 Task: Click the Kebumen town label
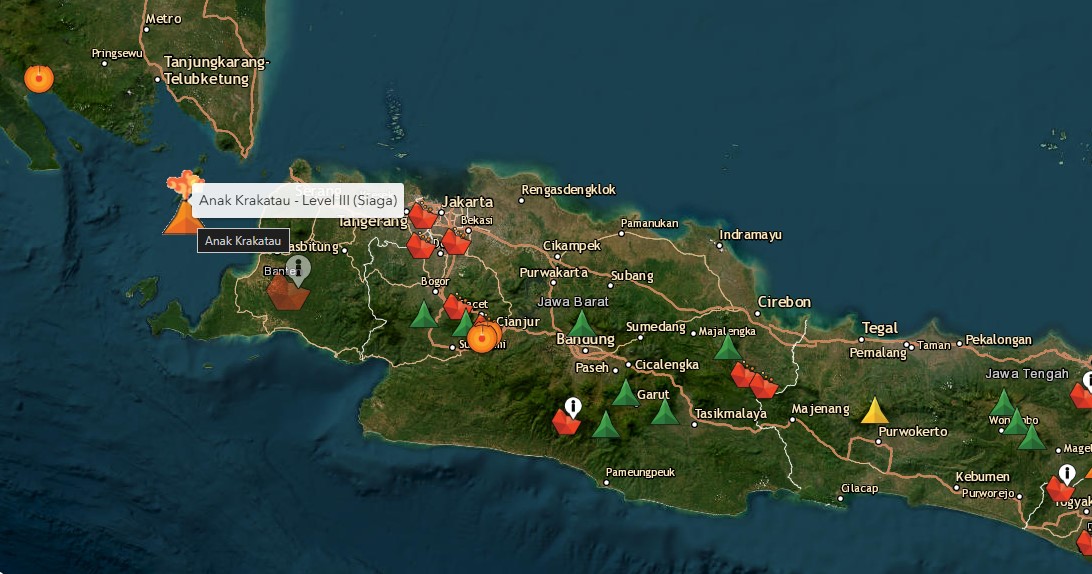click(x=983, y=477)
